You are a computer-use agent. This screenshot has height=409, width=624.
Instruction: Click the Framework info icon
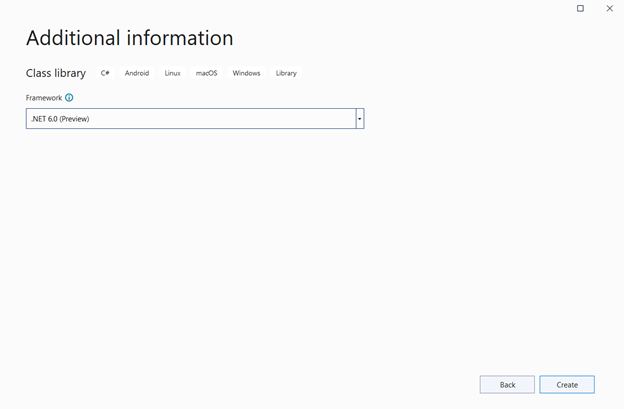coord(69,97)
